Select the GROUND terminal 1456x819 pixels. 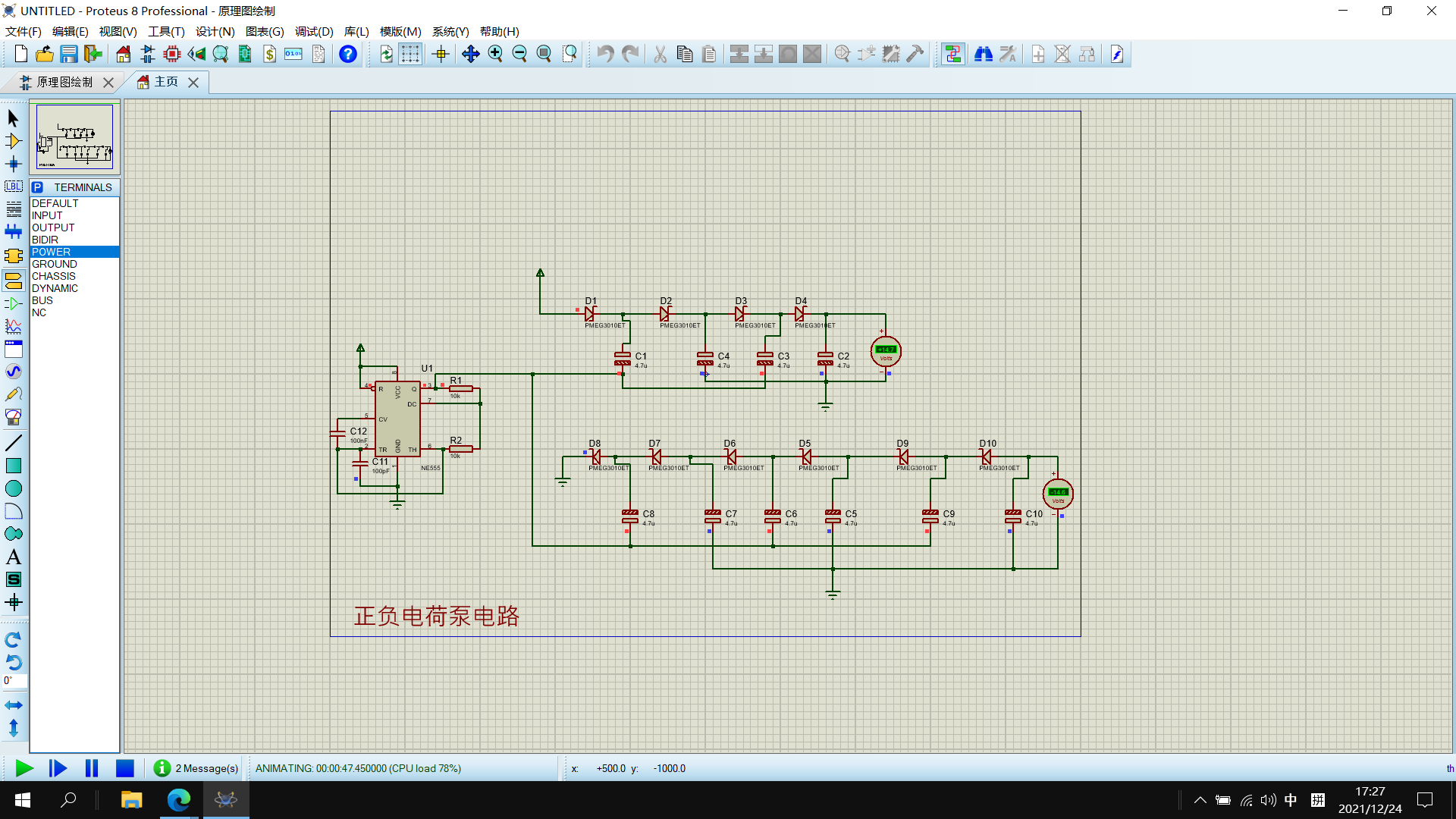point(74,264)
